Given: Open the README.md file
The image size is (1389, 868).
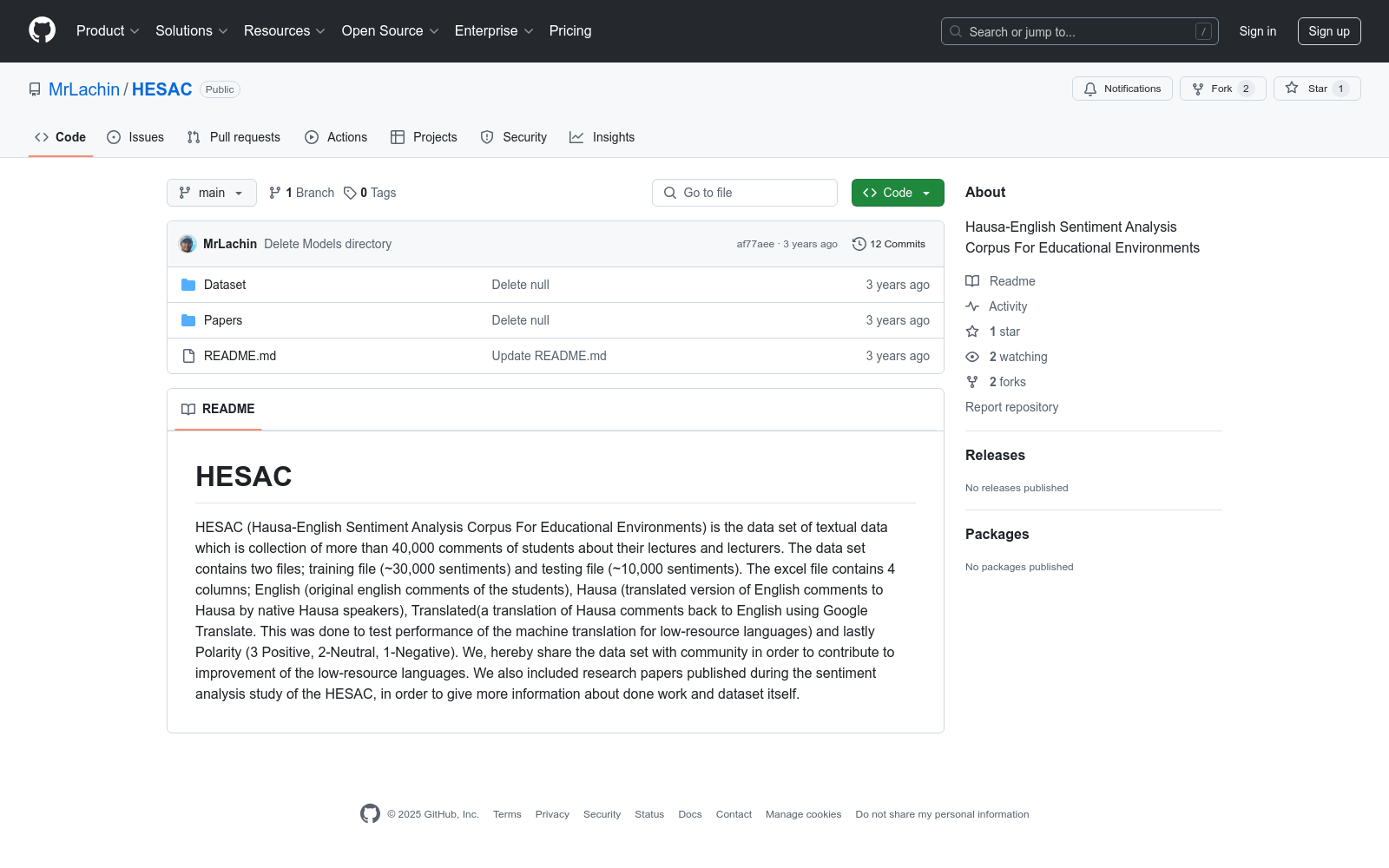Looking at the screenshot, I should point(240,356).
